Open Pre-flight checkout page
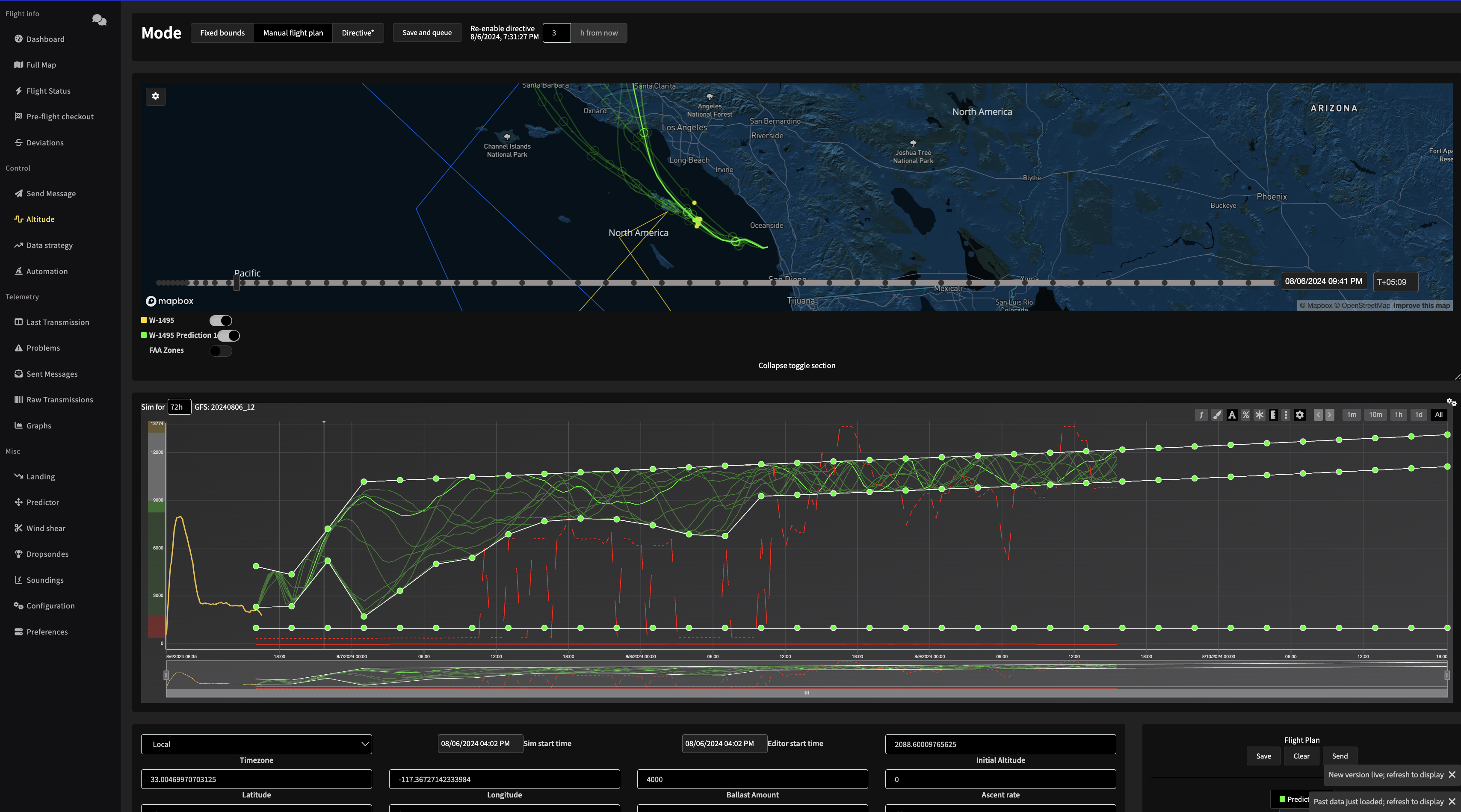 (60, 116)
